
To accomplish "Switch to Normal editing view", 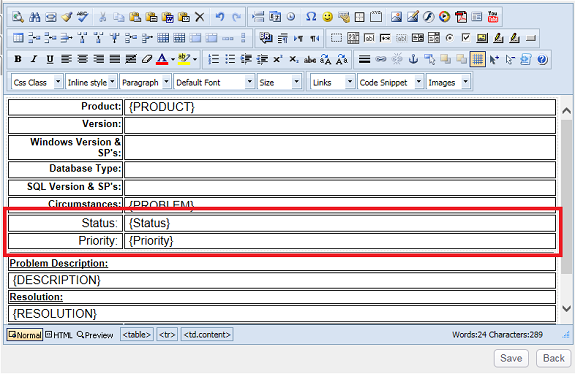I will (x=25, y=335).
